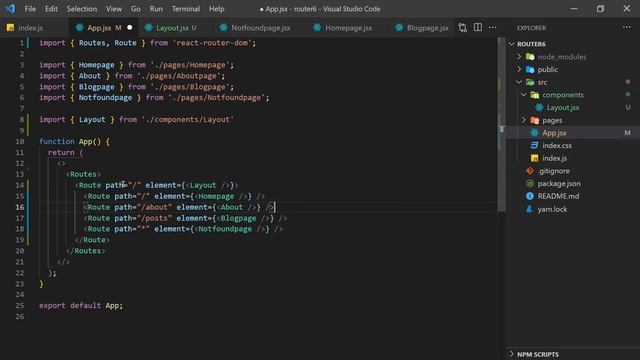The height and width of the screenshot is (360, 640).
Task: Click the unsaved dot on App.jsx tab
Action: point(130,28)
